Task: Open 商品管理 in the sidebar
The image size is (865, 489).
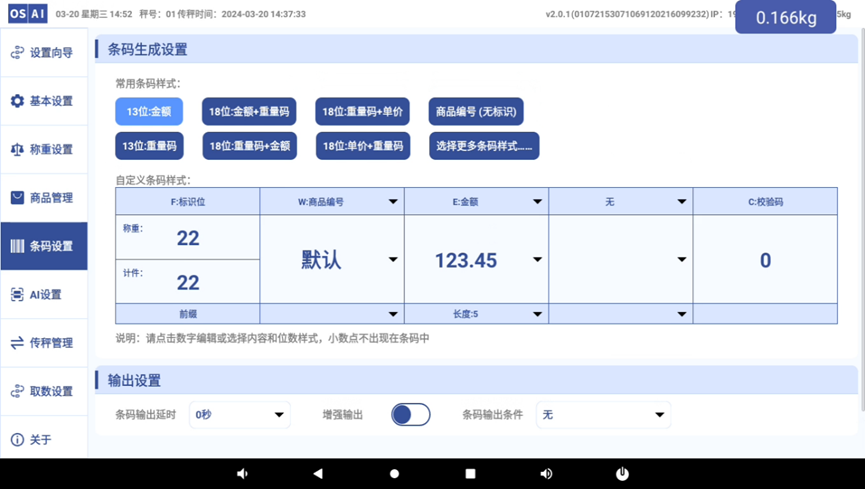Action: (43, 198)
